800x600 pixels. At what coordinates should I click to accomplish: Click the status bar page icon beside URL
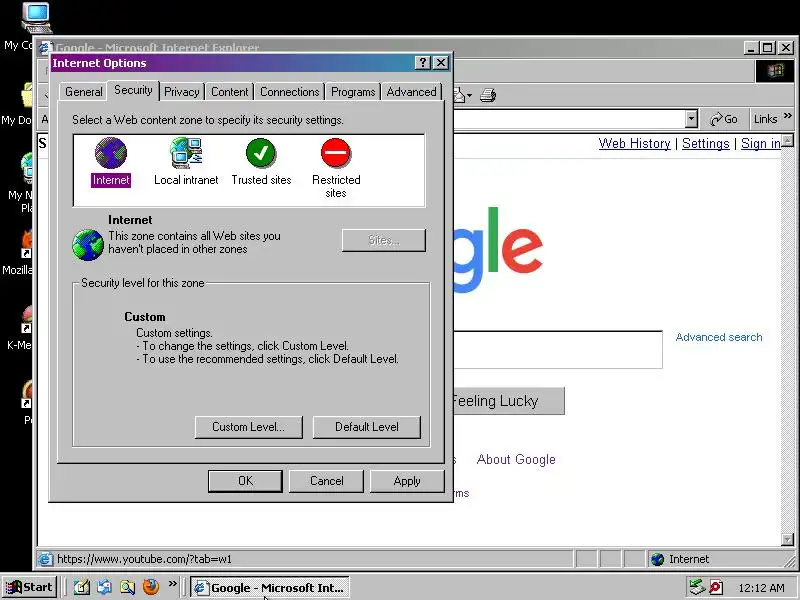pos(45,559)
